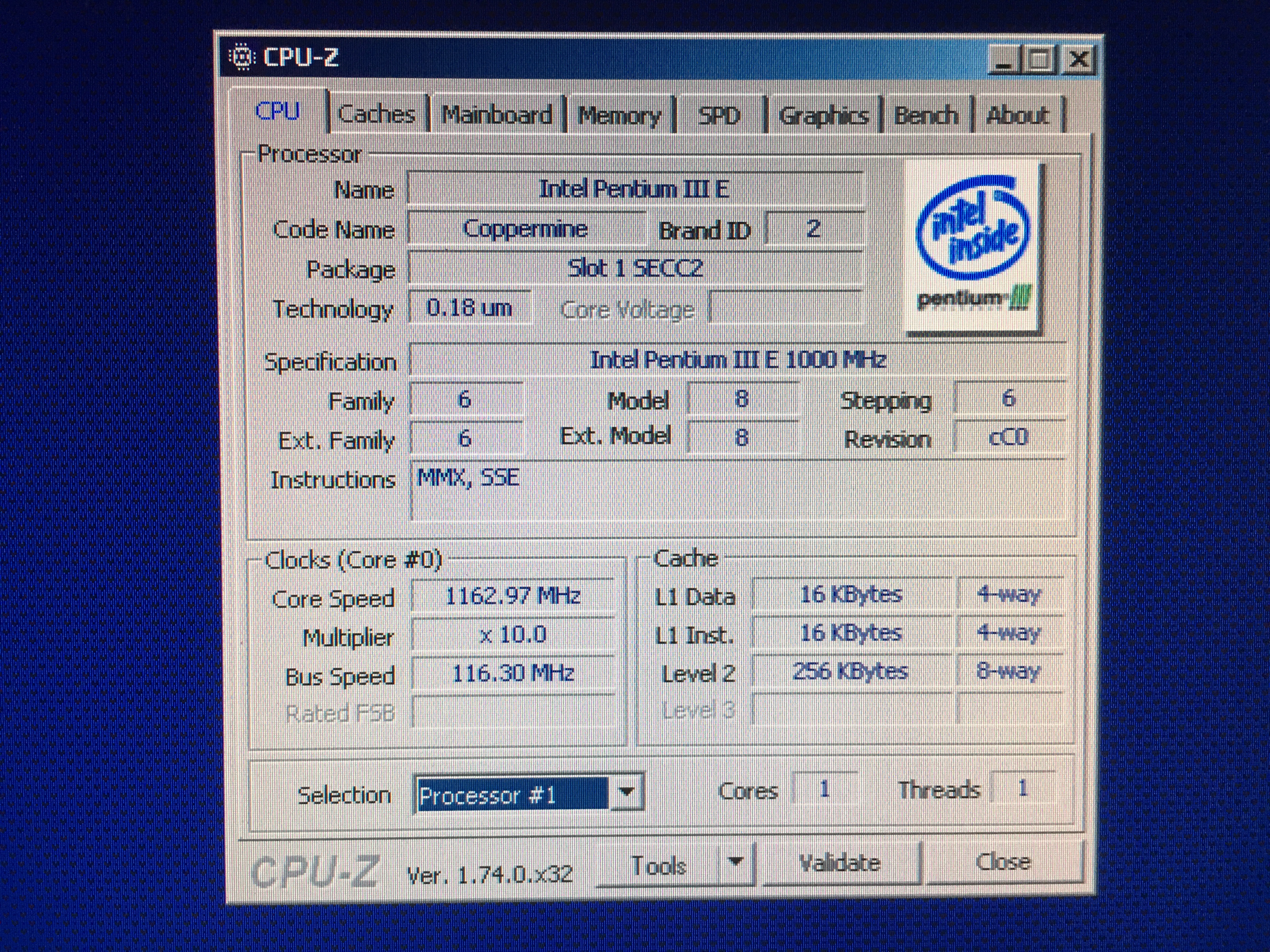Click the Intel Inside Pentium III logo
This screenshot has height=952, width=1270.
[x=974, y=247]
